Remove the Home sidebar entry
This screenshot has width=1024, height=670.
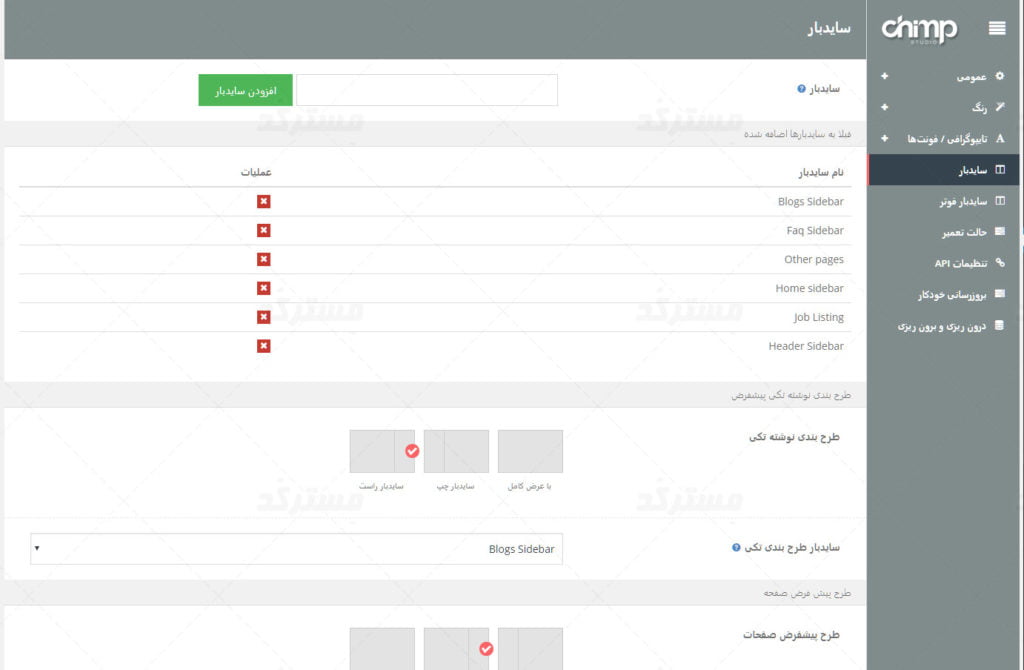[263, 288]
